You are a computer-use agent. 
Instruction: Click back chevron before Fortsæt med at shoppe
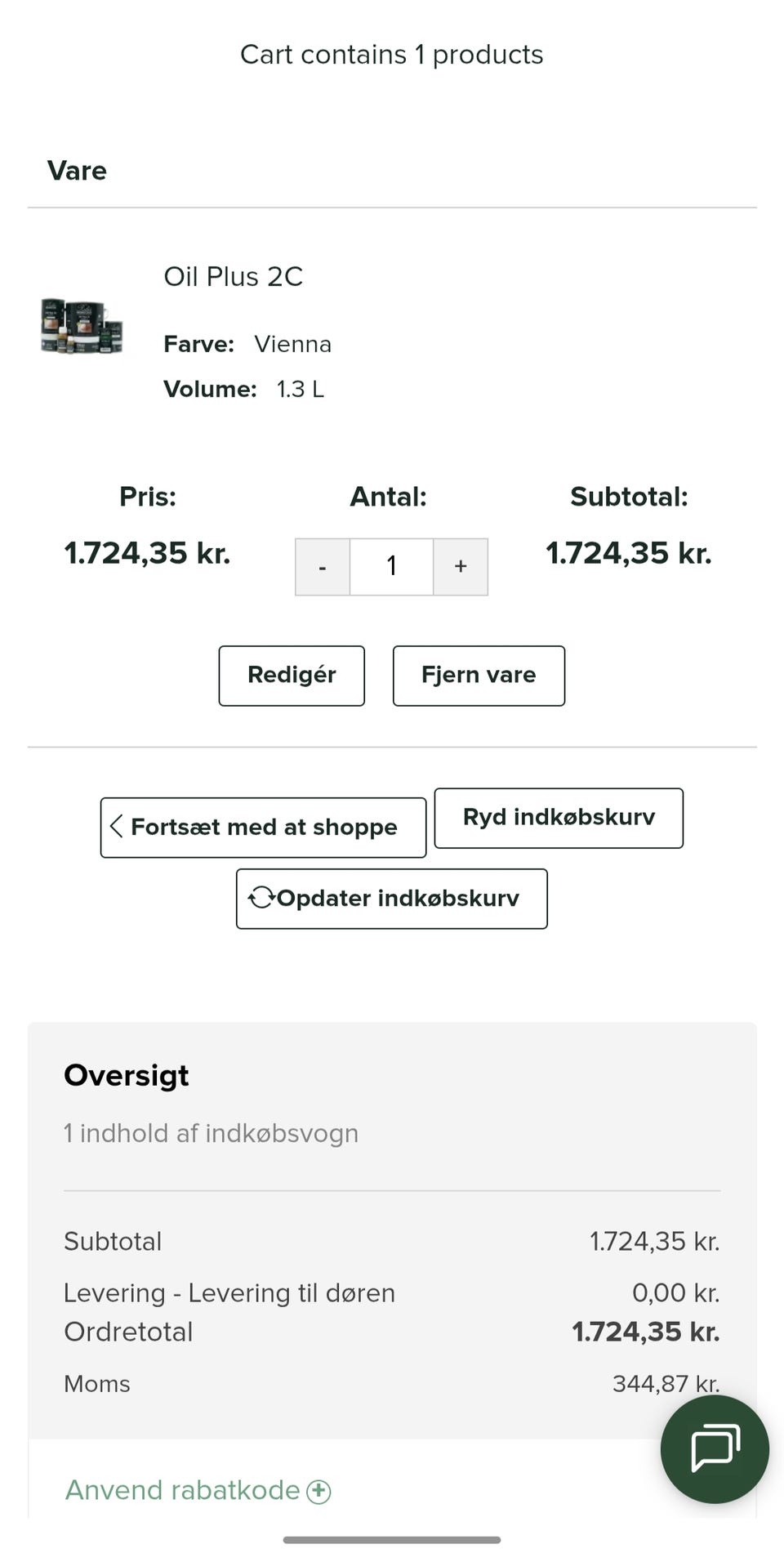point(117,826)
